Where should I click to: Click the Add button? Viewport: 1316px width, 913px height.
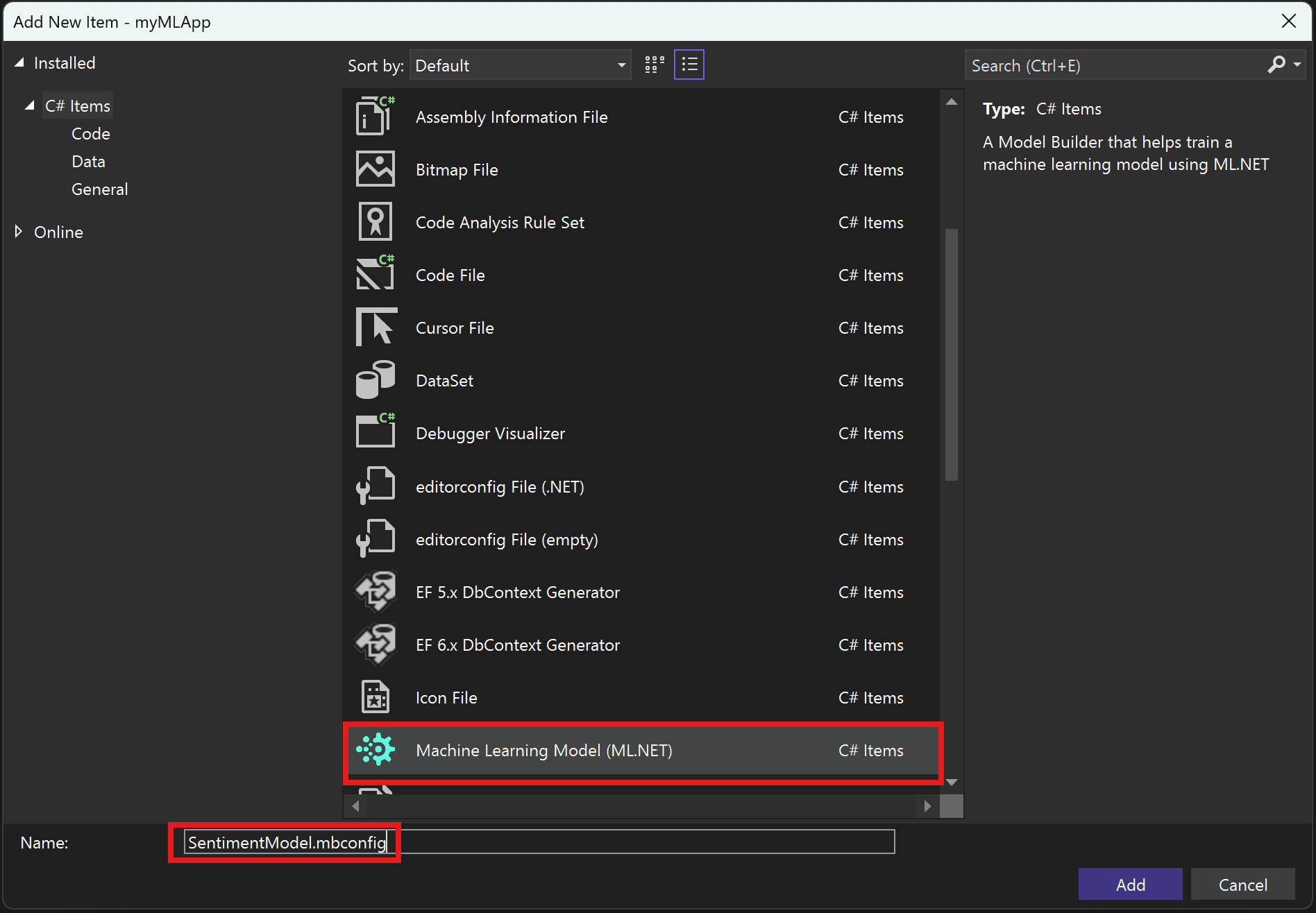point(1130,884)
